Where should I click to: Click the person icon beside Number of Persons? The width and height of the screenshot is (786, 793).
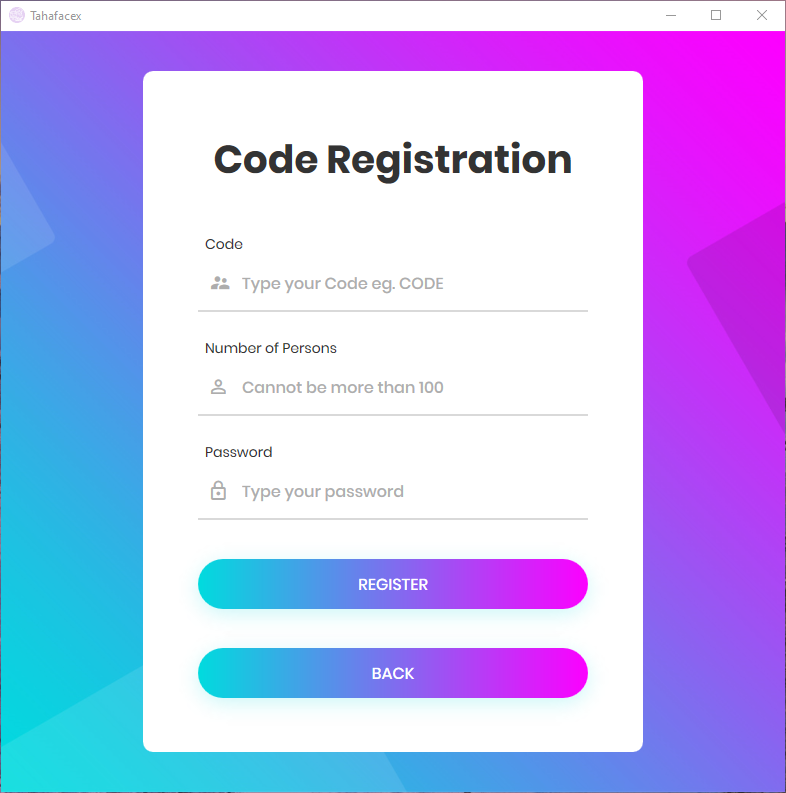click(x=219, y=387)
